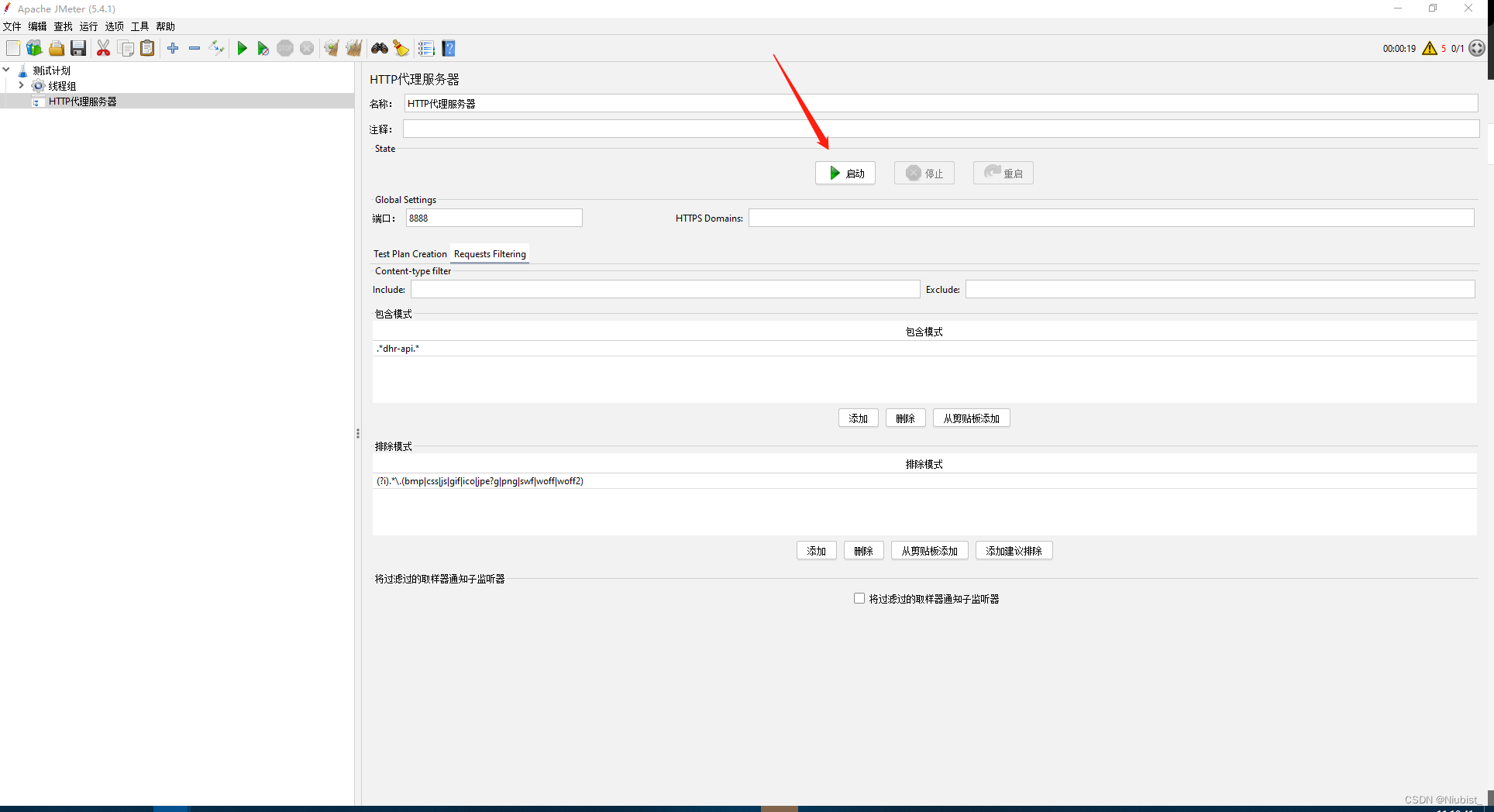Open the 选项 menu
Screen dimensions: 1494x812
point(115,26)
